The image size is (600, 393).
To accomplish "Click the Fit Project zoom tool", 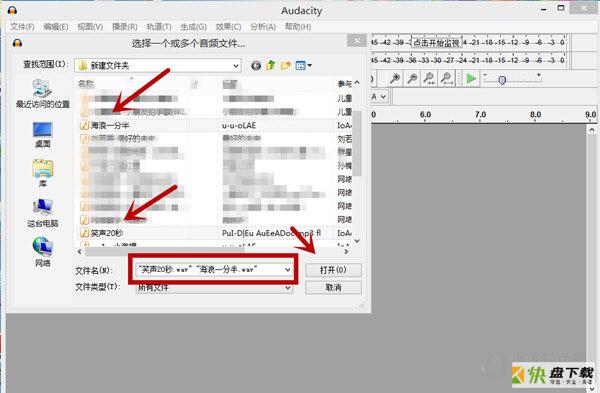I will pyautogui.click(x=446, y=78).
